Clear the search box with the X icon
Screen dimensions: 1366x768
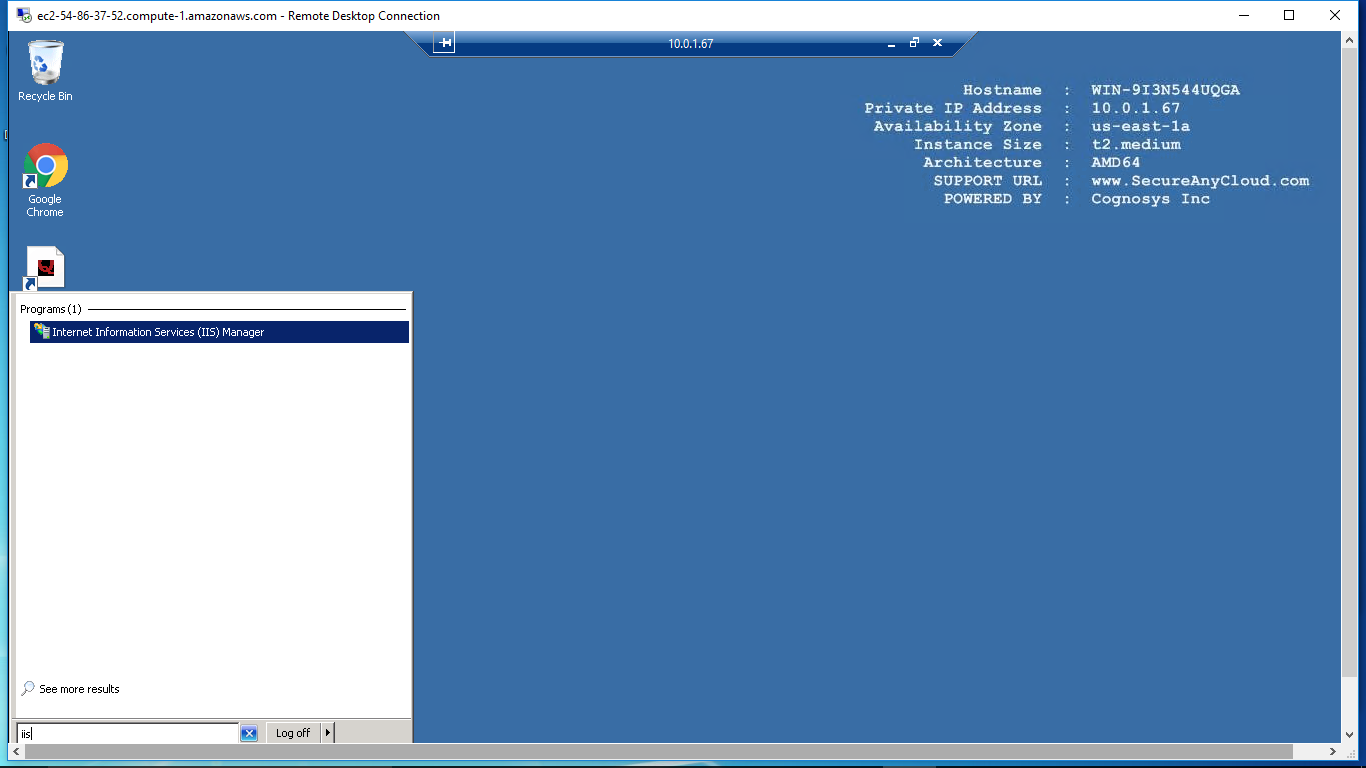tap(249, 733)
